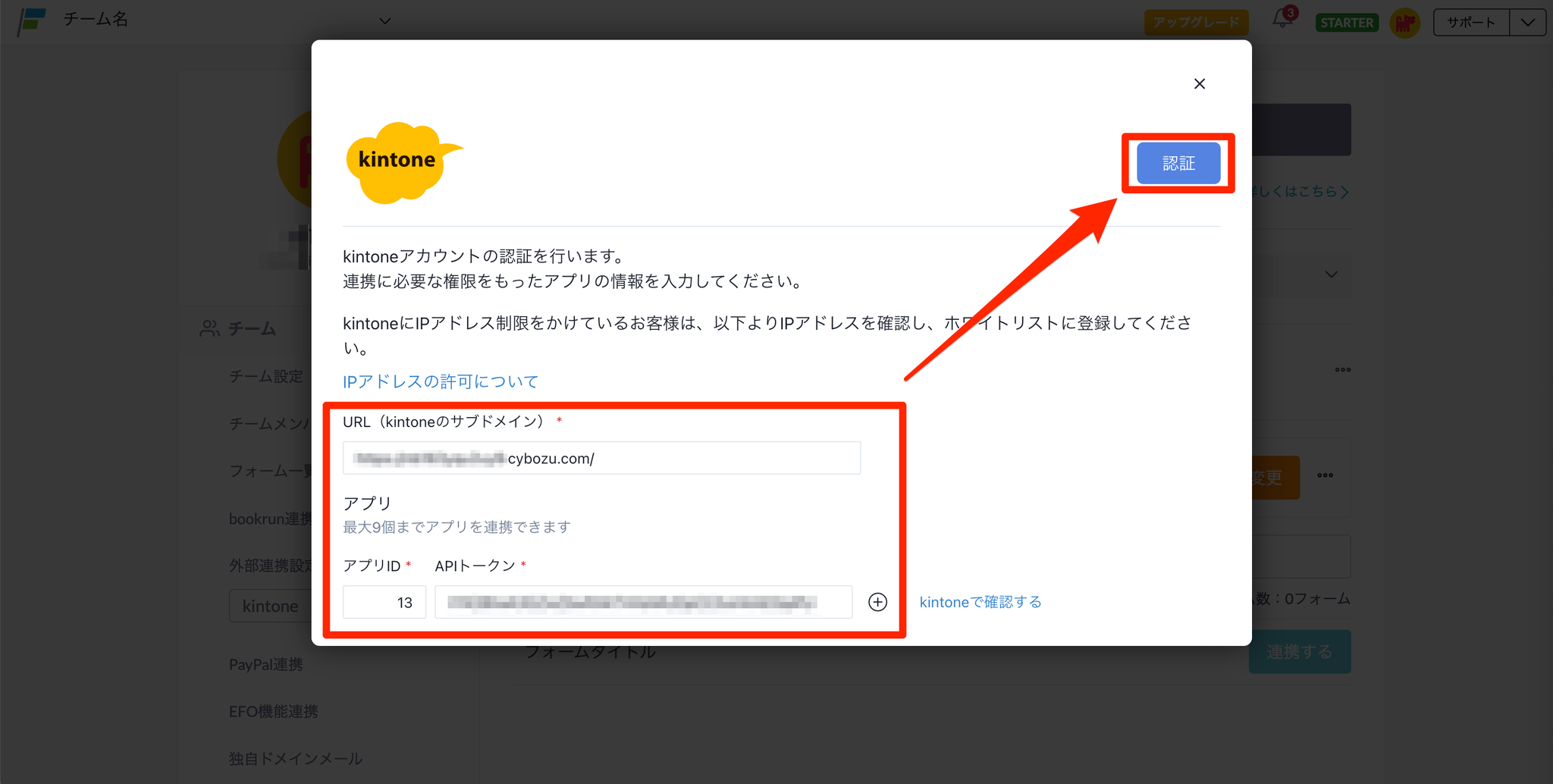Edit the kintone subdomain URL field
1553x784 pixels.
[x=601, y=458]
